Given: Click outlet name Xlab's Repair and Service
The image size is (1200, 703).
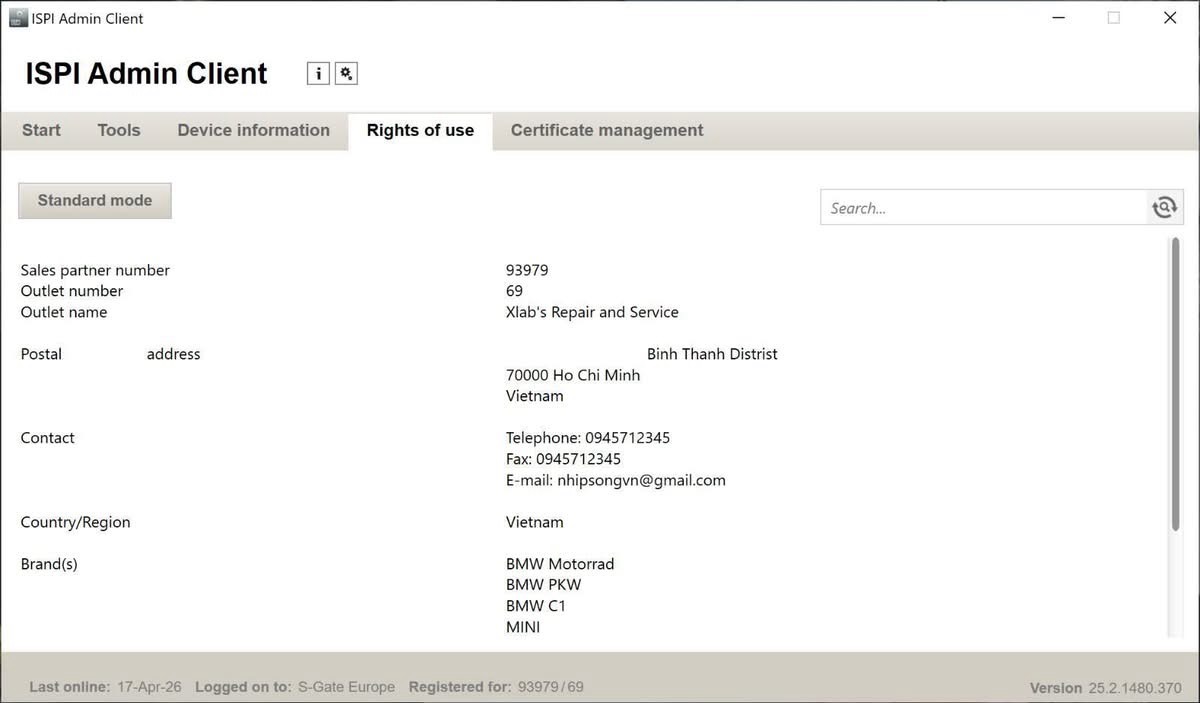Looking at the screenshot, I should [x=591, y=311].
